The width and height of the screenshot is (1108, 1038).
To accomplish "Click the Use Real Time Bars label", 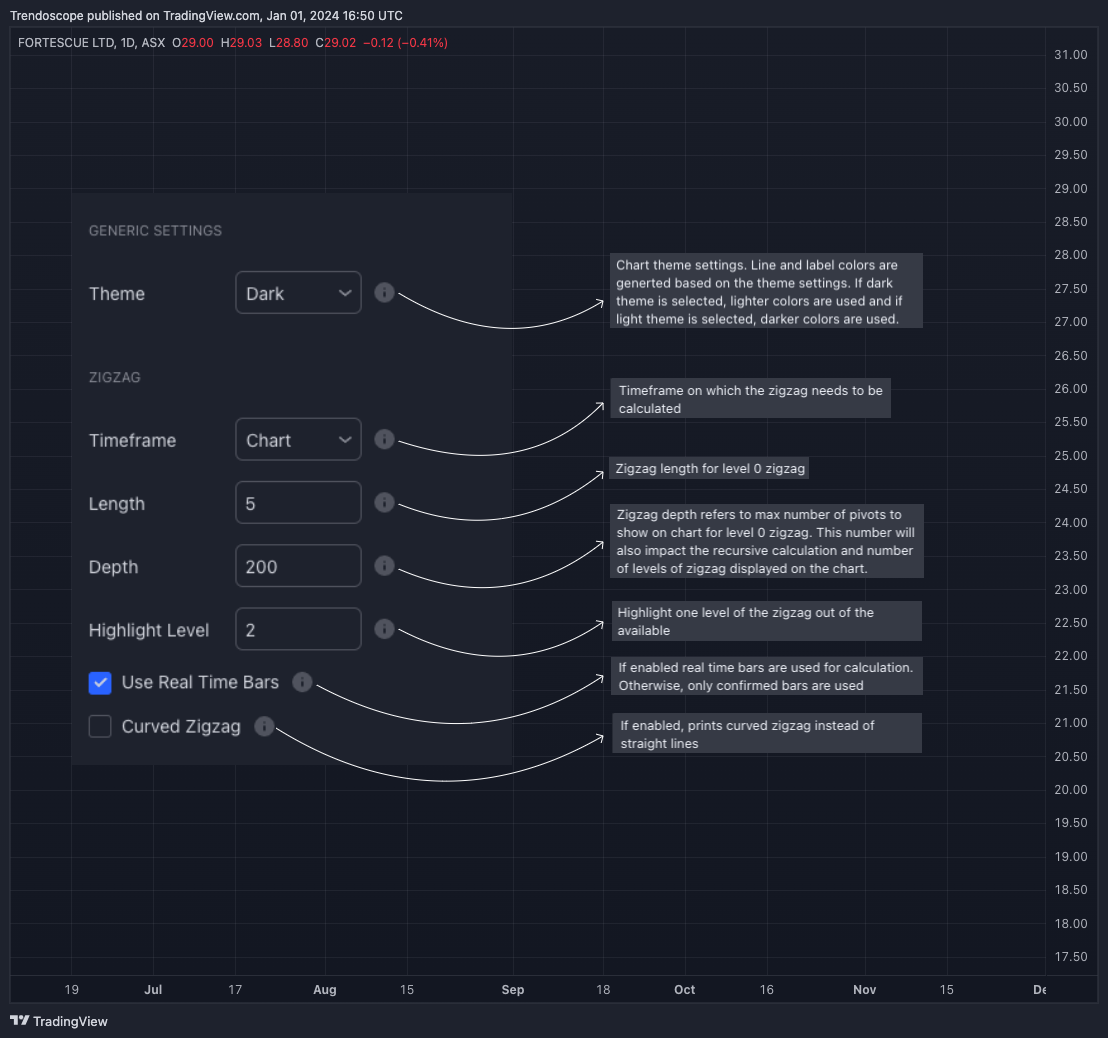I will pos(200,683).
